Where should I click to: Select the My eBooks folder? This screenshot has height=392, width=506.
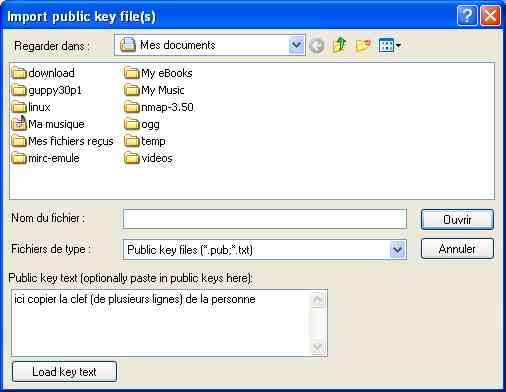pyautogui.click(x=158, y=73)
